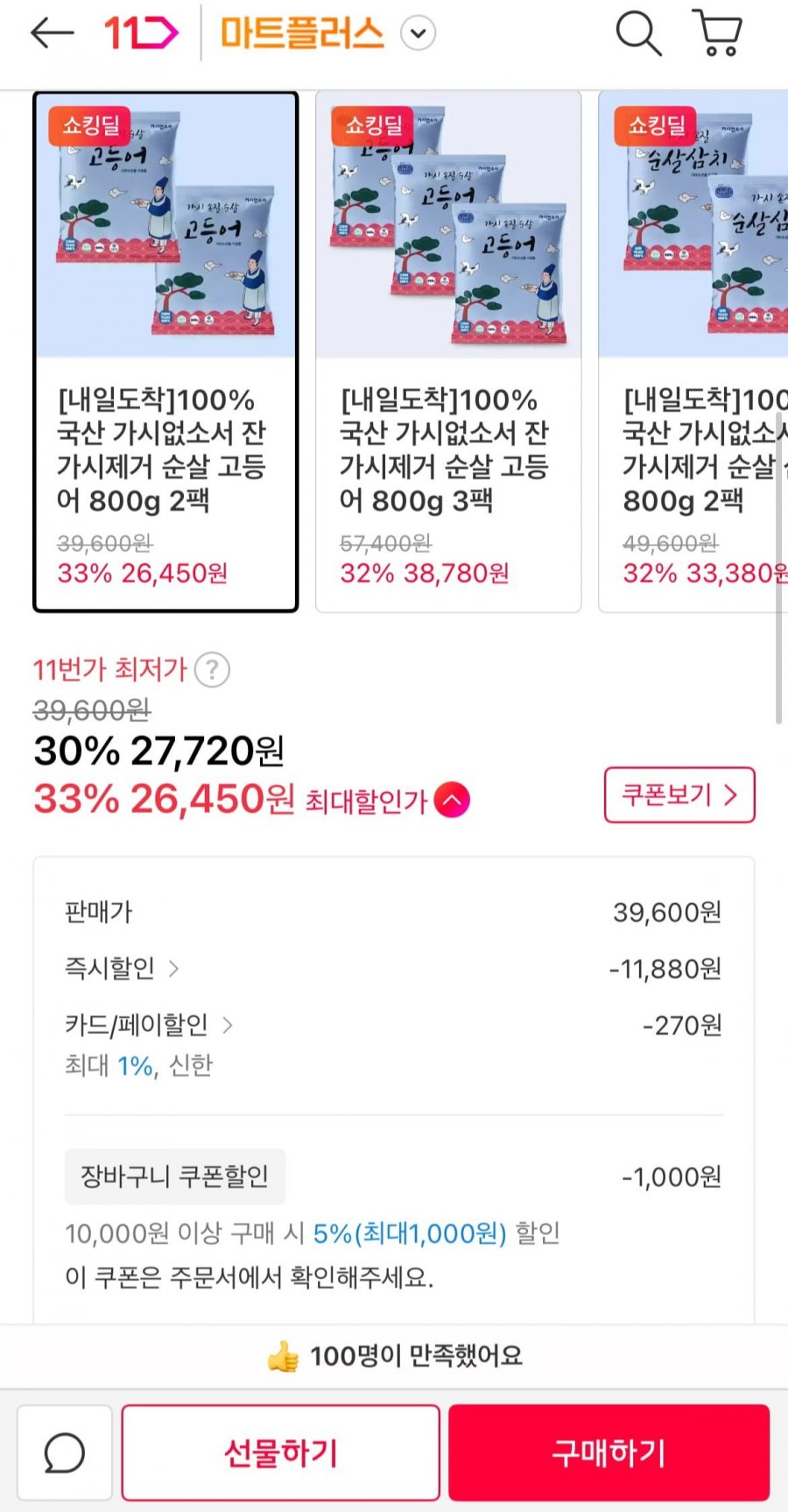Image resolution: width=788 pixels, height=1512 pixels.
Task: Open the 11st logo home
Action: [x=140, y=33]
